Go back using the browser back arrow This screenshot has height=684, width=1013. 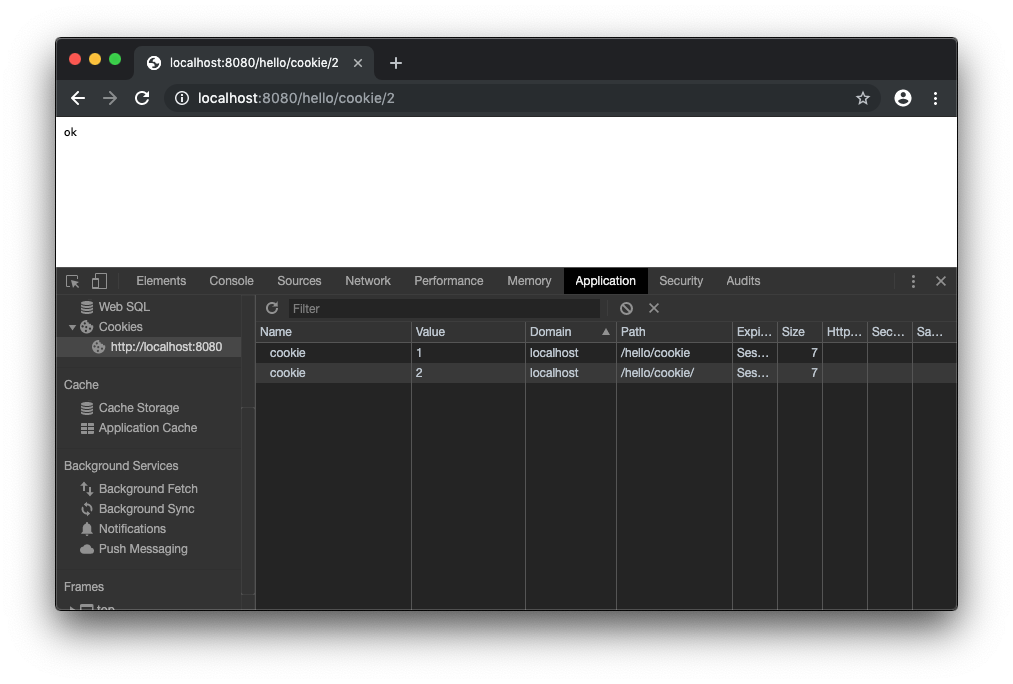(x=78, y=98)
